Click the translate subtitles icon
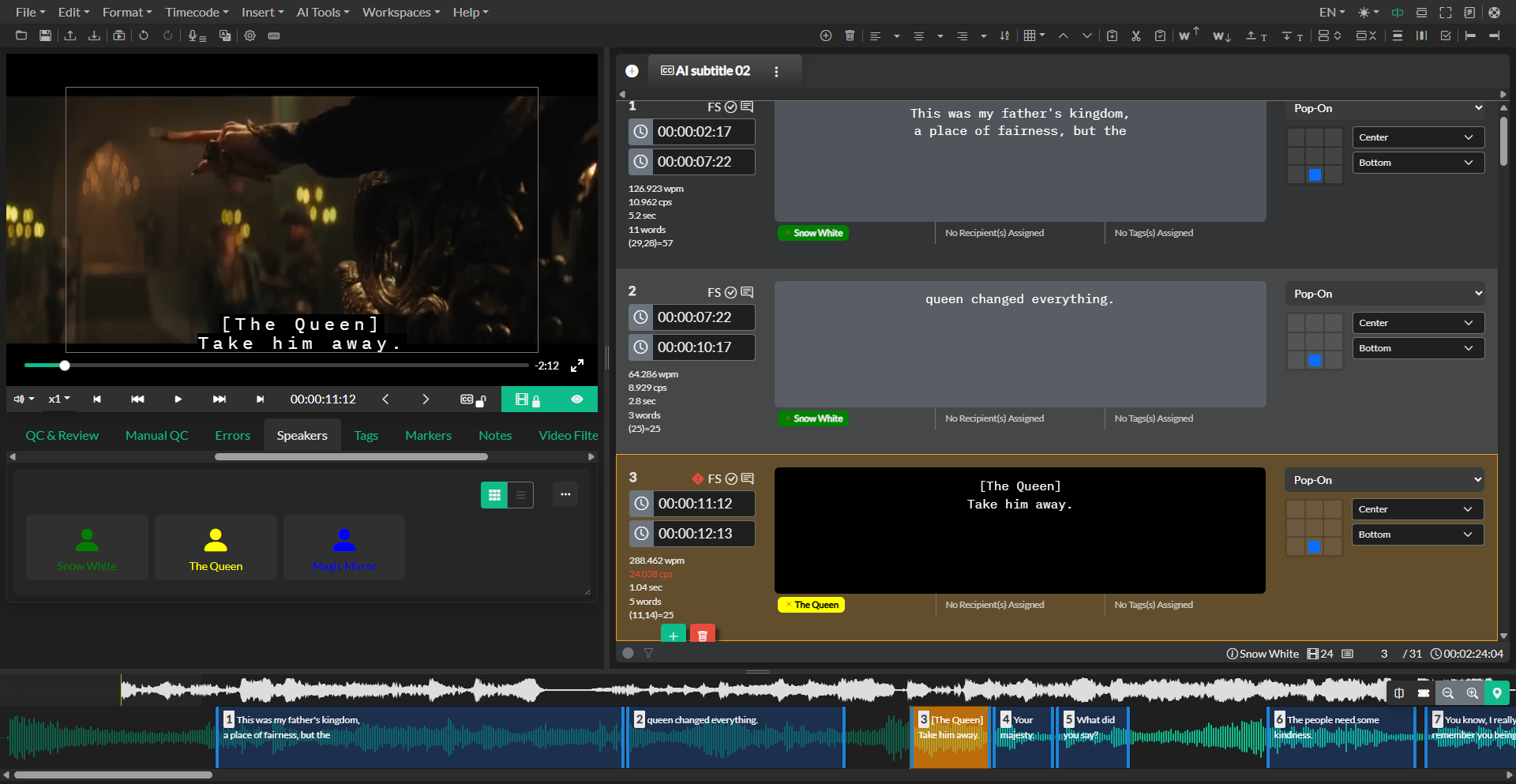The height and width of the screenshot is (784, 1516). (x=225, y=36)
